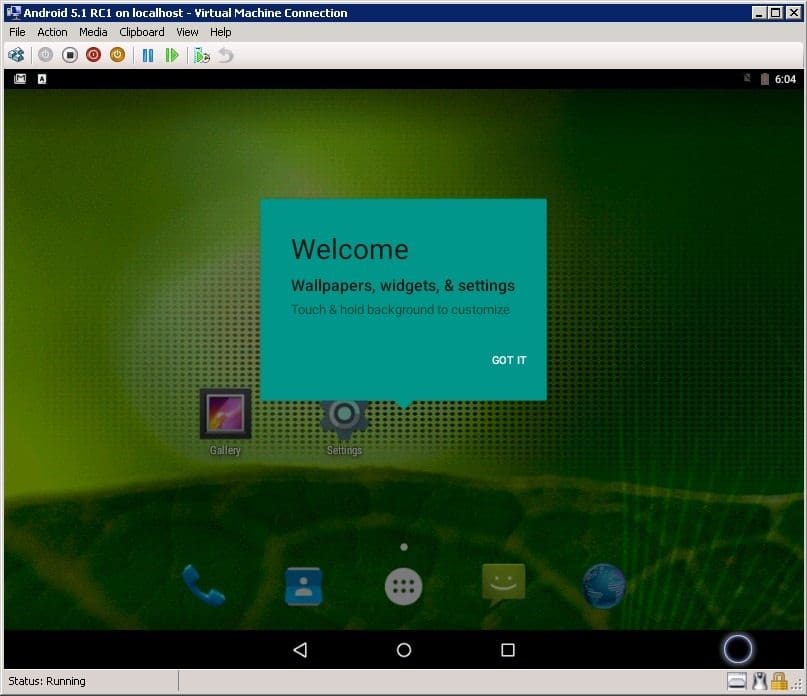This screenshot has height=696, width=807.
Task: Click the VM window title bar icon
Action: tap(13, 12)
